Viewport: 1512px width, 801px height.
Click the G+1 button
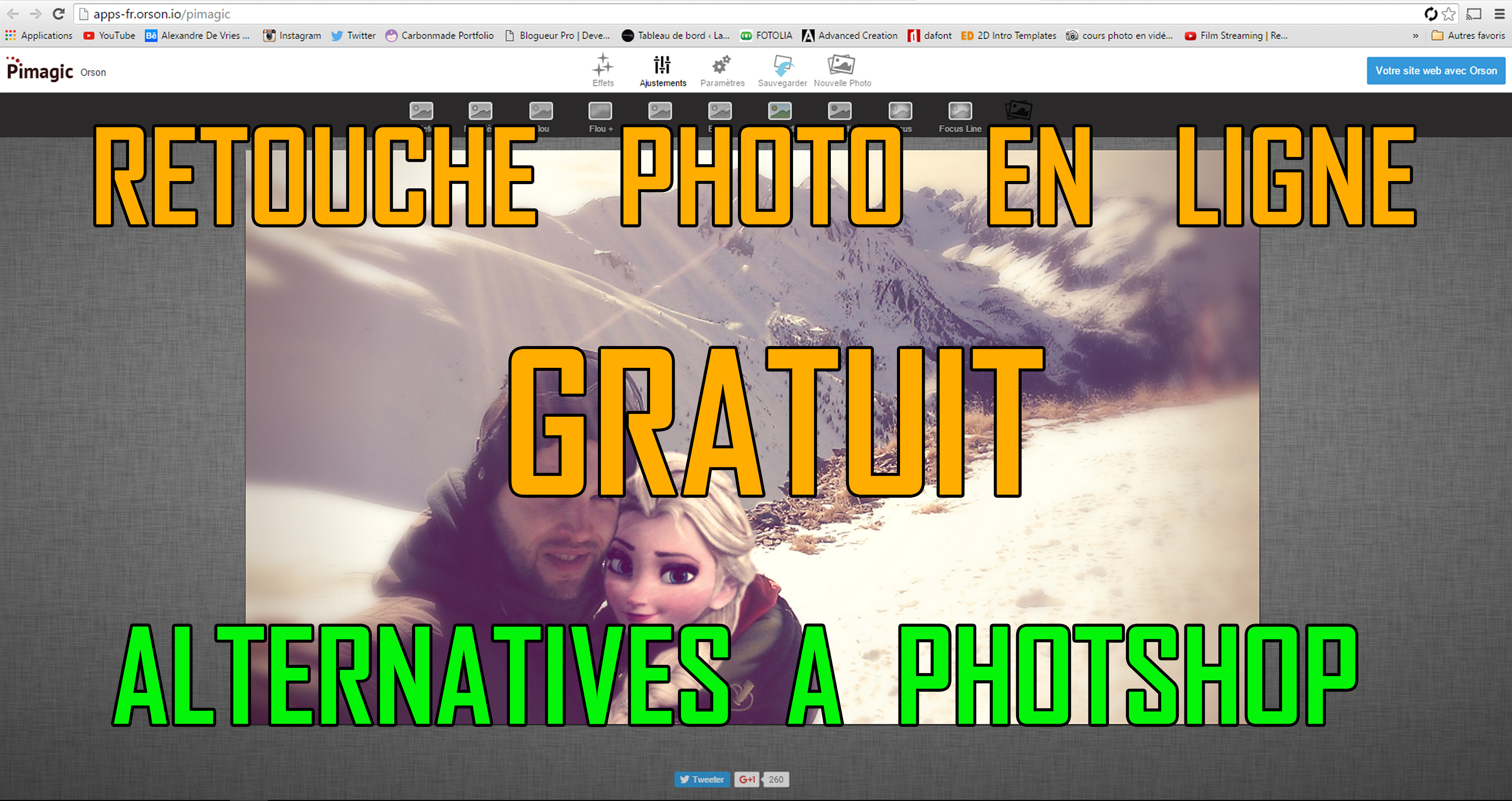tap(747, 779)
